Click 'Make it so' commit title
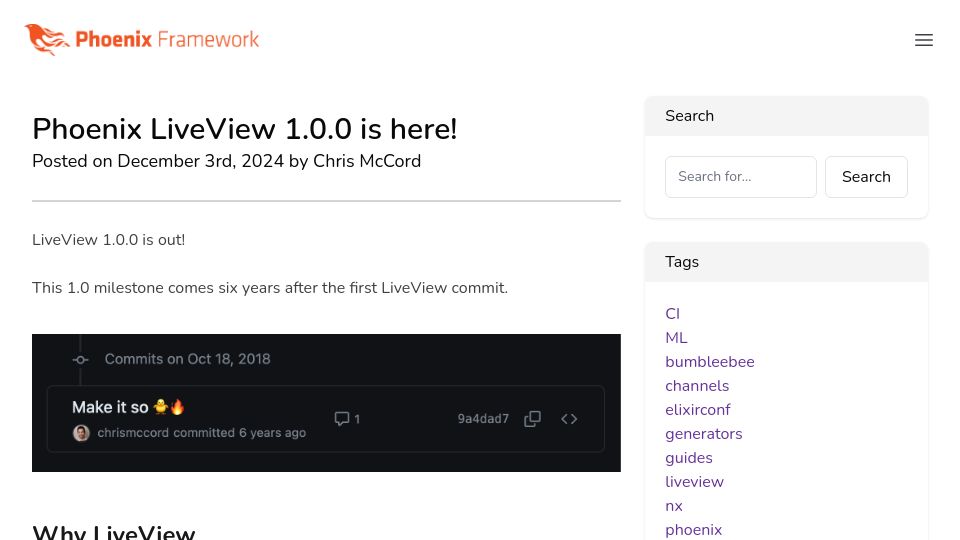The image size is (960, 540). pyautogui.click(x=128, y=407)
